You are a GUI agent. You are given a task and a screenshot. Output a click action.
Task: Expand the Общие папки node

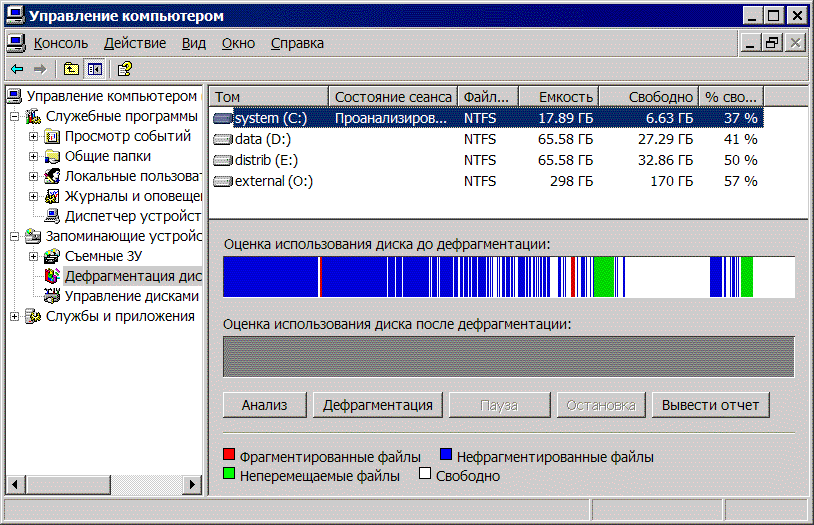33,156
